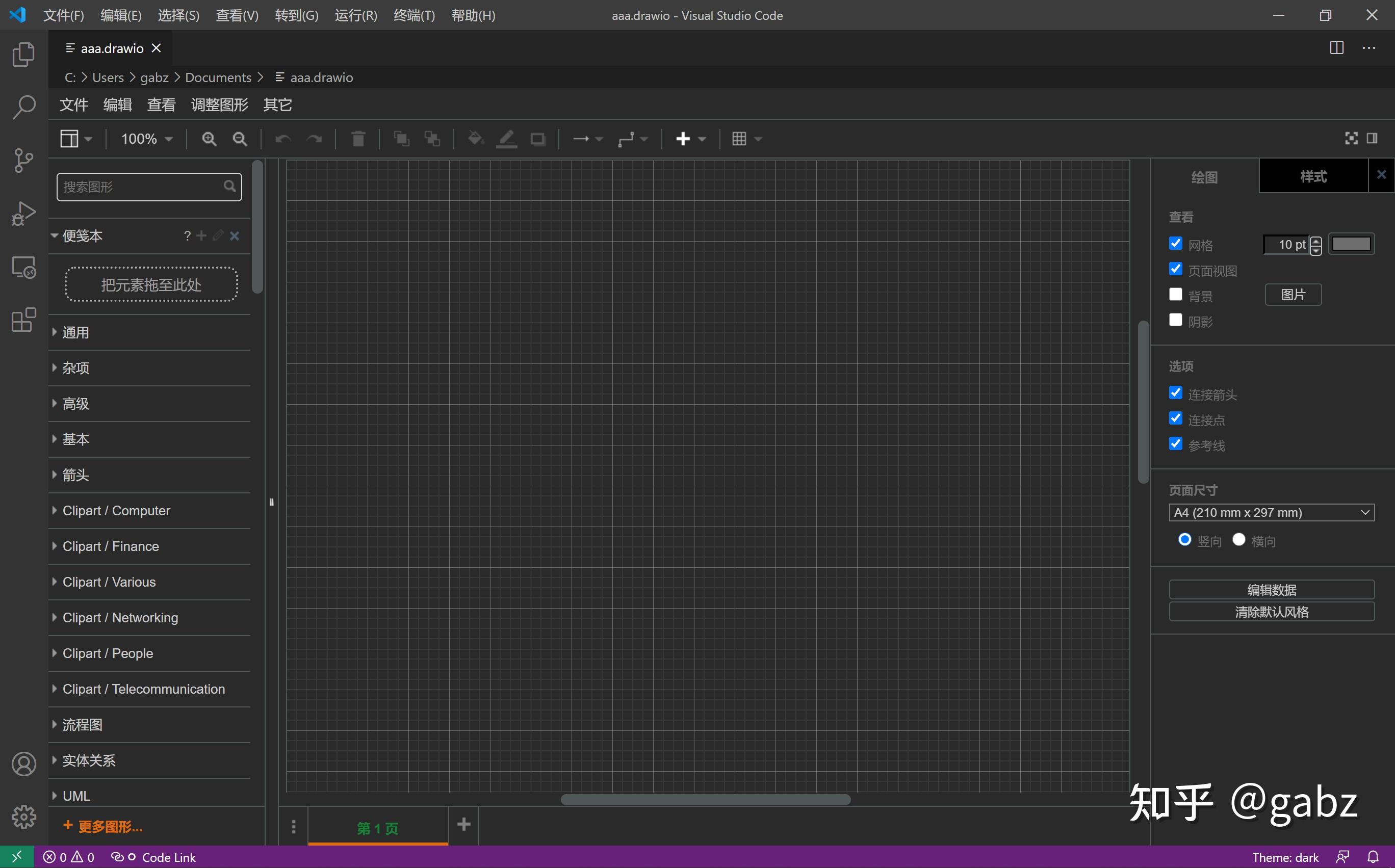1395x868 pixels.
Task: Uncheck the 连接点 option
Action: click(1176, 418)
